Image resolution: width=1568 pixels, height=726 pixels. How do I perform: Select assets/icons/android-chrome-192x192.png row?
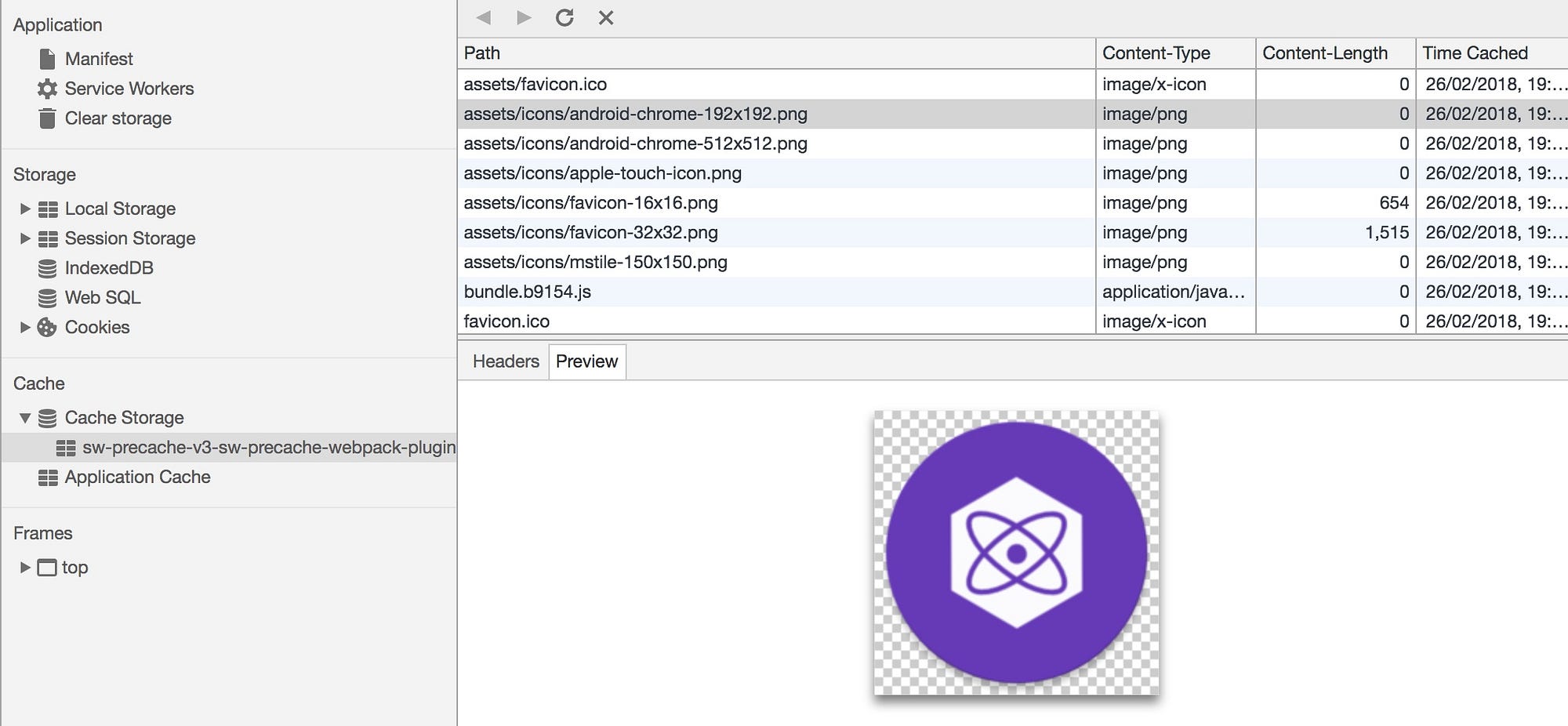pyautogui.click(x=1013, y=114)
